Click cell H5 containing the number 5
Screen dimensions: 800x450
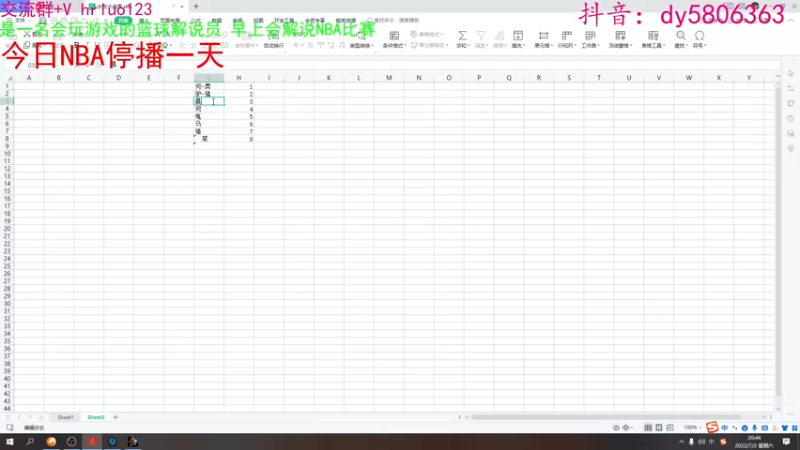(239, 116)
